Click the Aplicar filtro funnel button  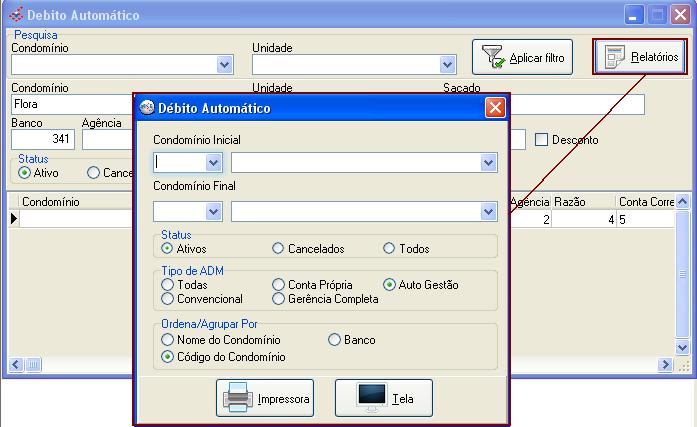520,58
